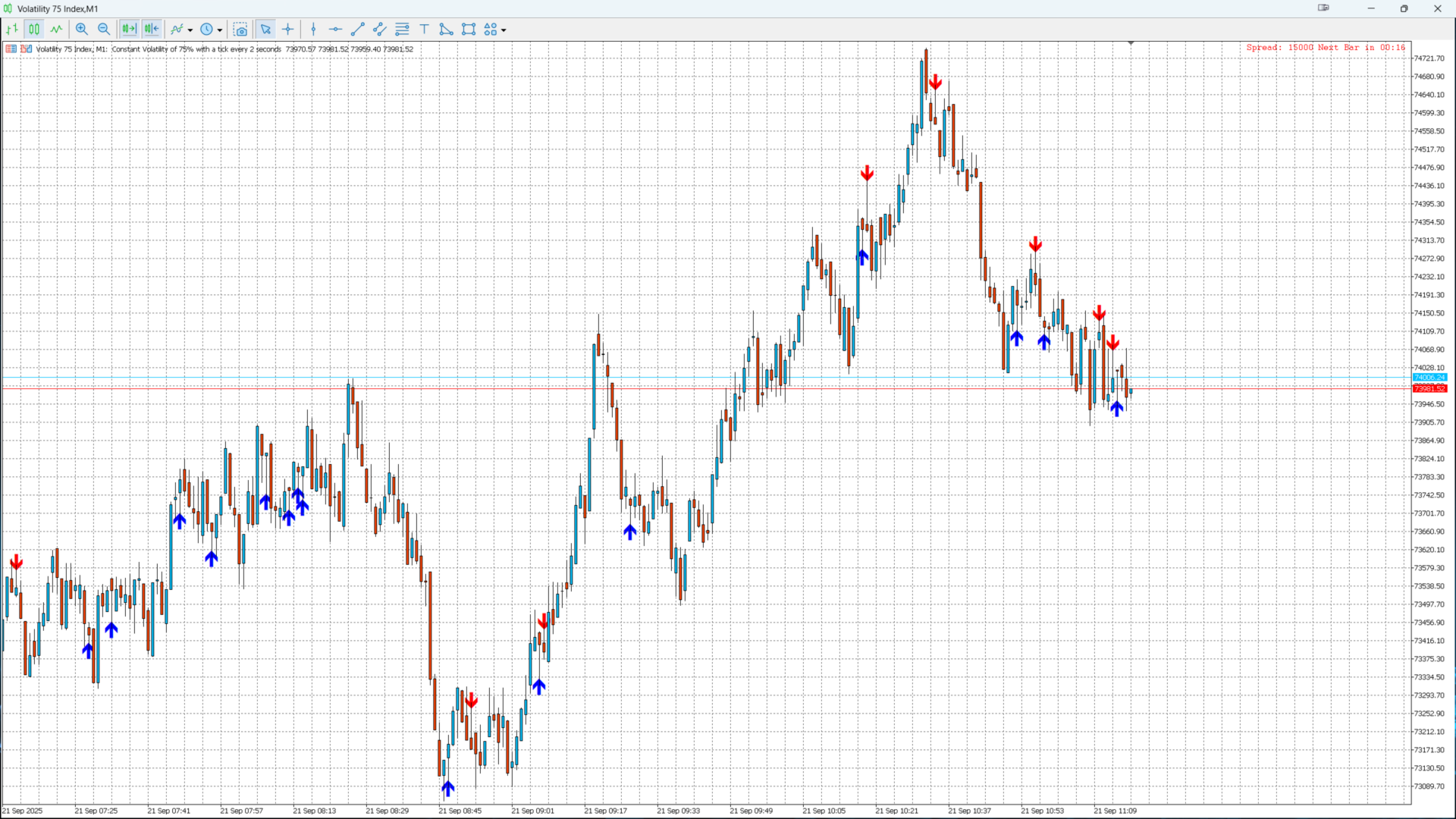Screen dimensions: 1456x819
Task: Expand the timeframe periods dropdown arrow
Action: (x=220, y=30)
